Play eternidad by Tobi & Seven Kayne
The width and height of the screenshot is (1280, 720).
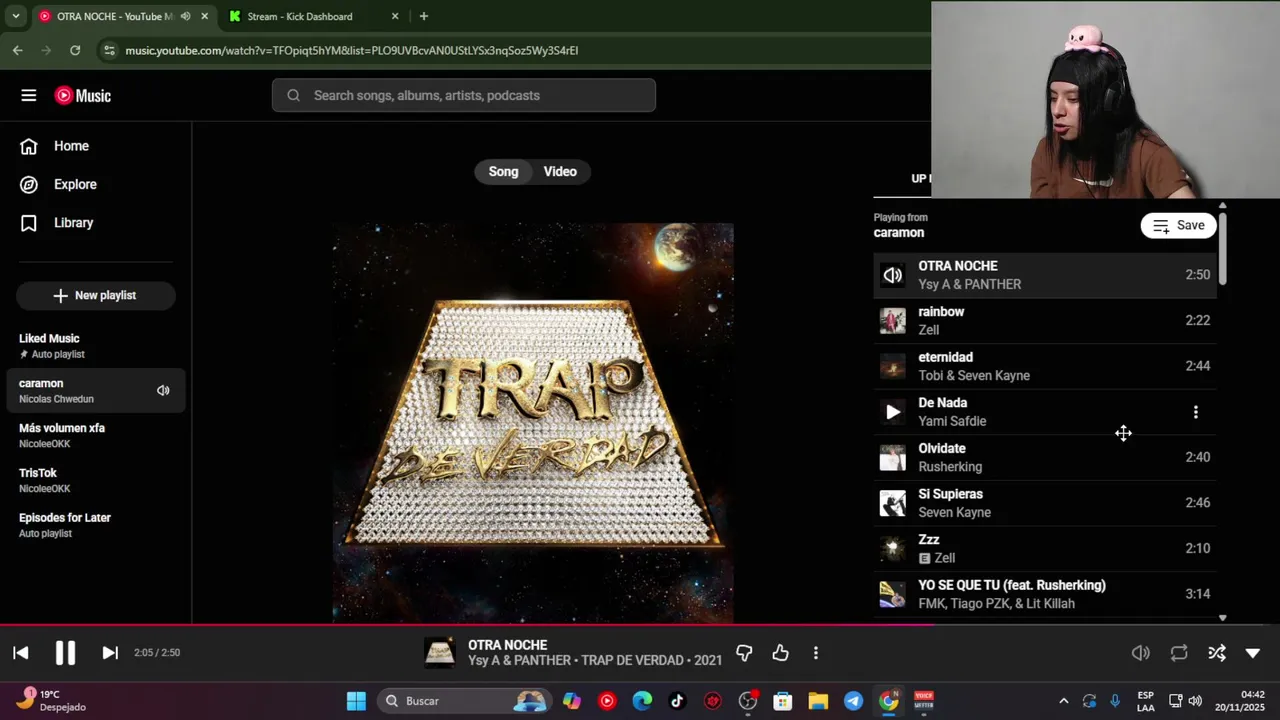[x=1045, y=366]
